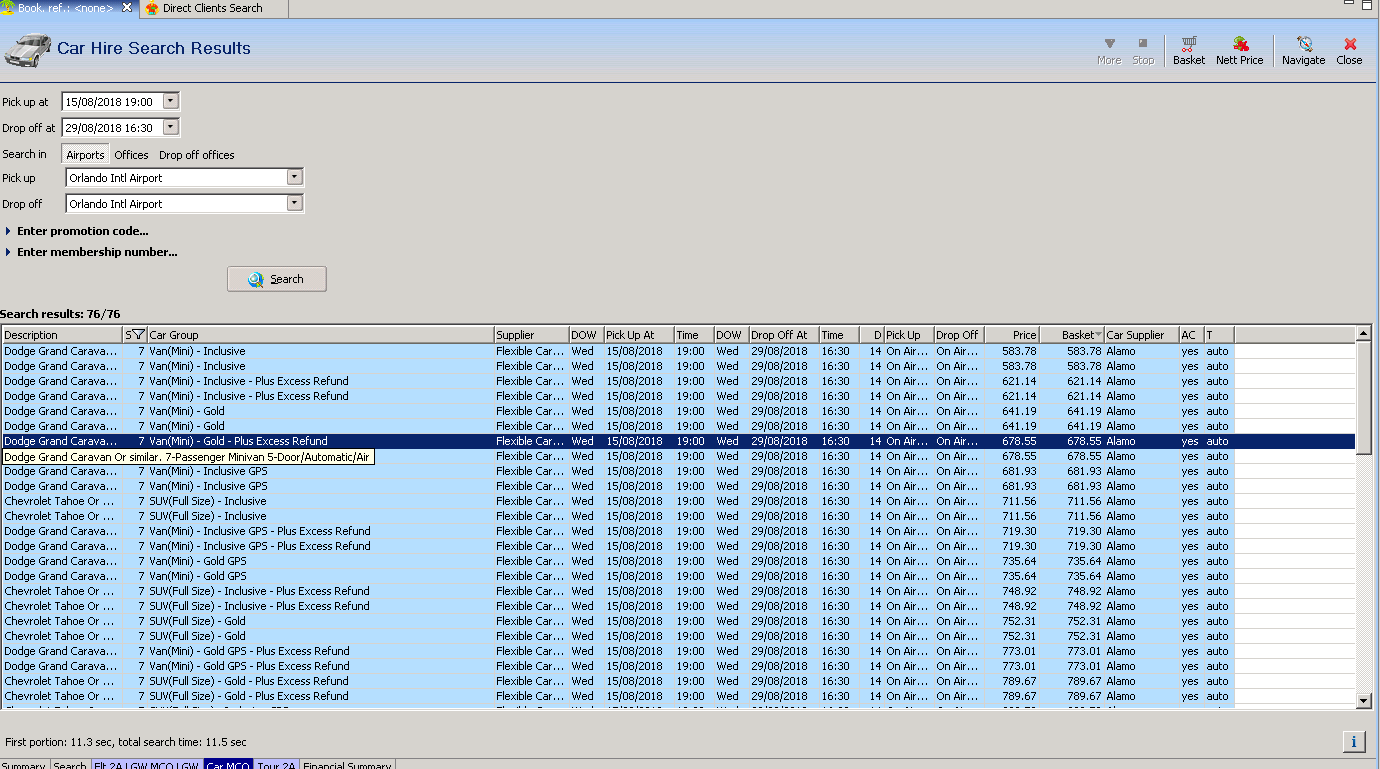Click the 748.92 price in first matching row

(1019, 591)
